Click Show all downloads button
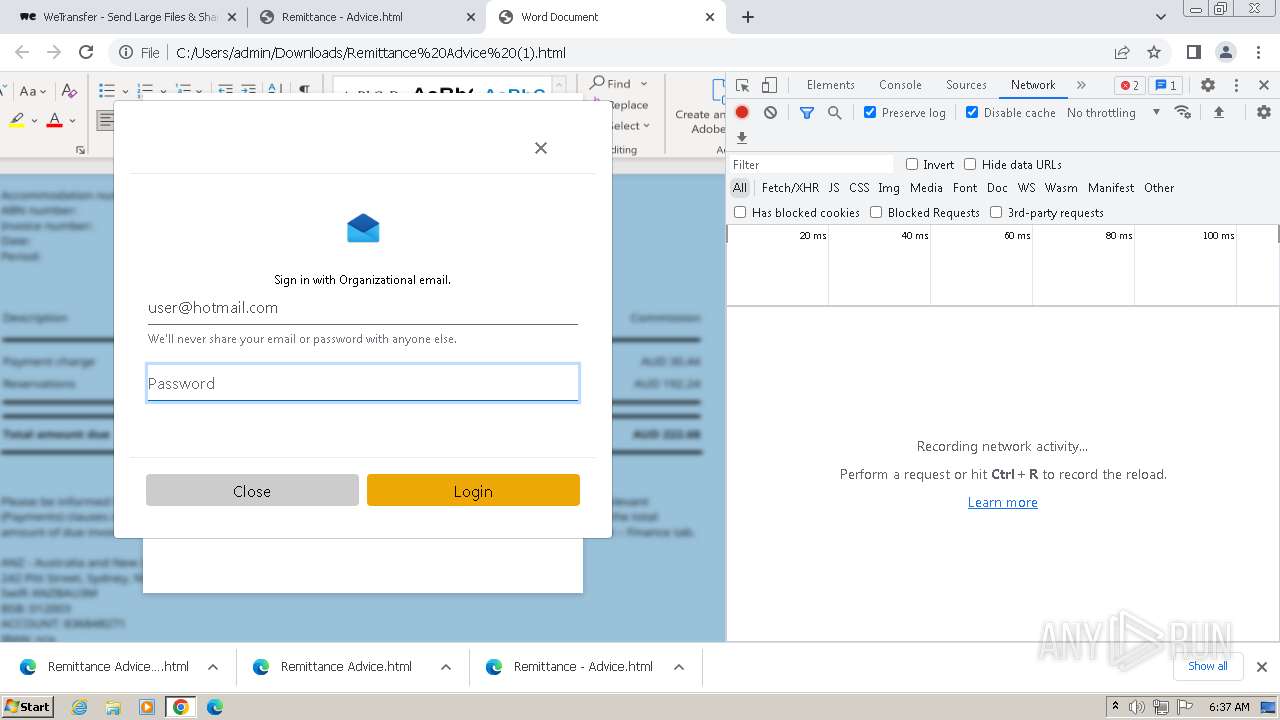1280x720 pixels. (1208, 666)
